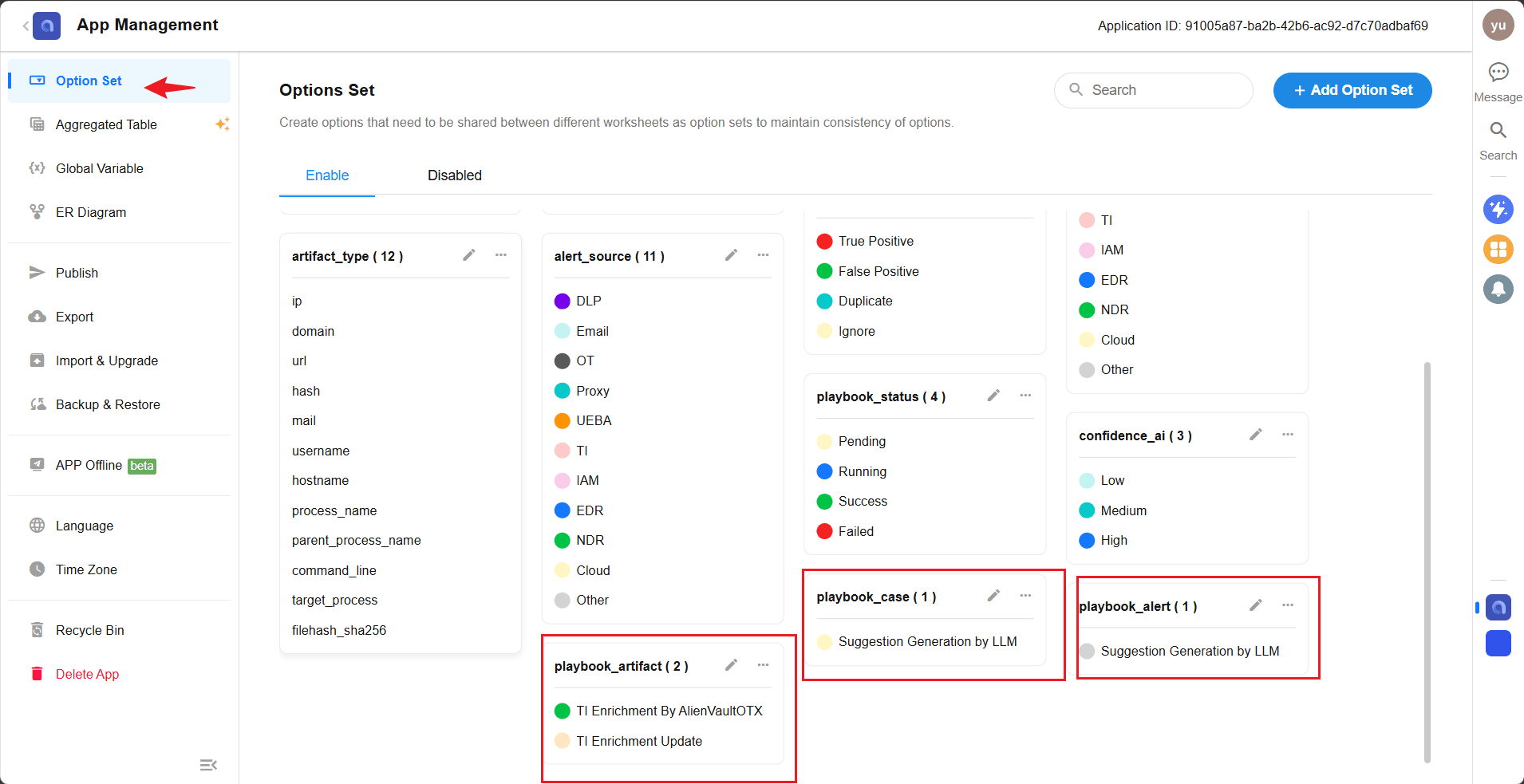Edit the confidence_ai option set
This screenshot has height=784, width=1524.
point(1256,435)
